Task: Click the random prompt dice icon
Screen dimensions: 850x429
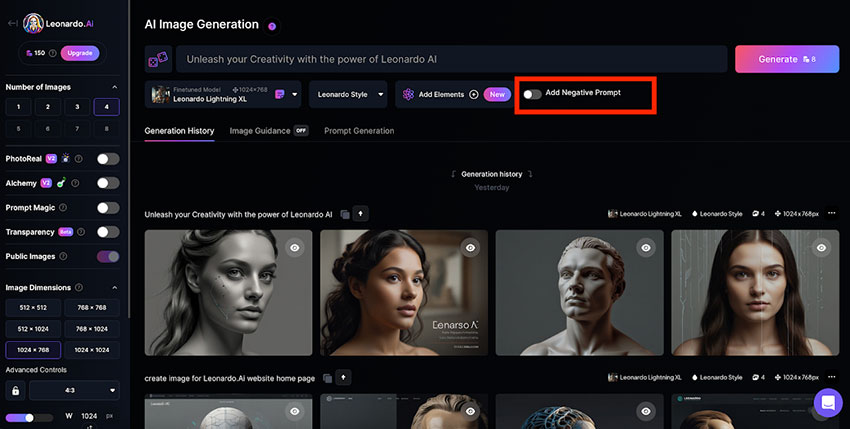Action: point(158,59)
